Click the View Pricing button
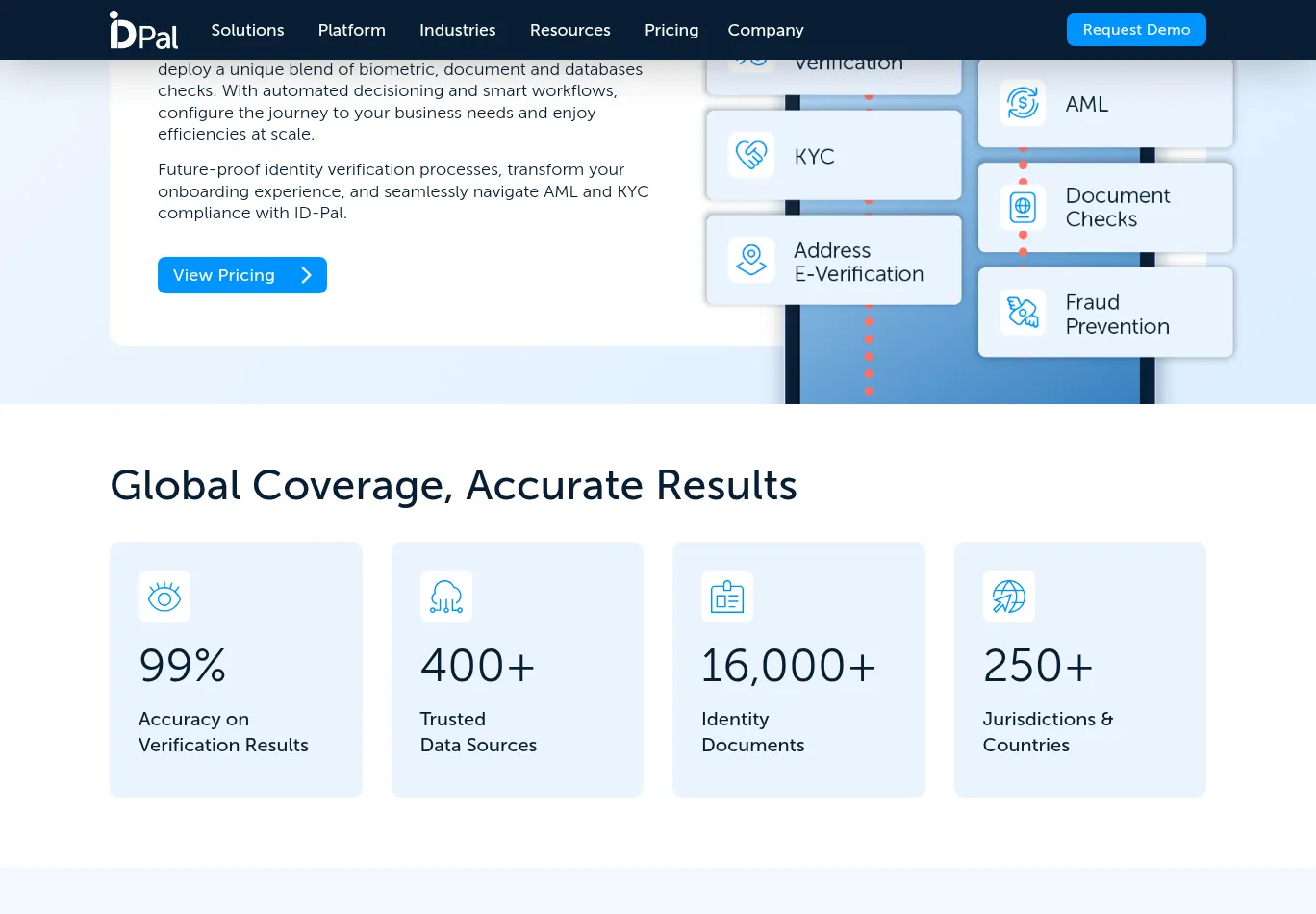The width and height of the screenshot is (1316, 914). [x=241, y=275]
